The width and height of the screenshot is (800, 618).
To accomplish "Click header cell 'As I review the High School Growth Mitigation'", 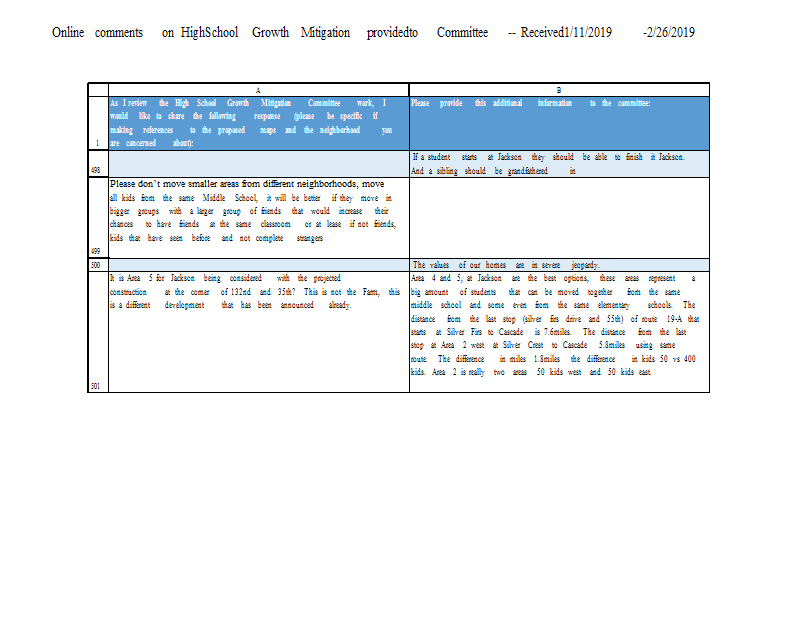I will click(259, 123).
